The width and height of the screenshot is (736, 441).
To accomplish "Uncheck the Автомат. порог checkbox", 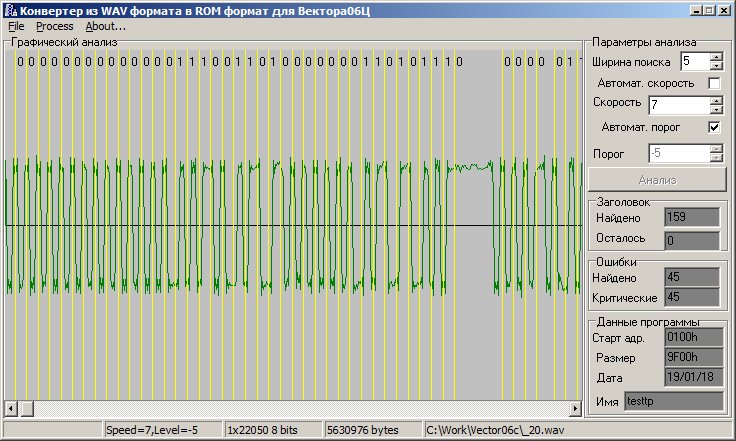I will point(714,128).
